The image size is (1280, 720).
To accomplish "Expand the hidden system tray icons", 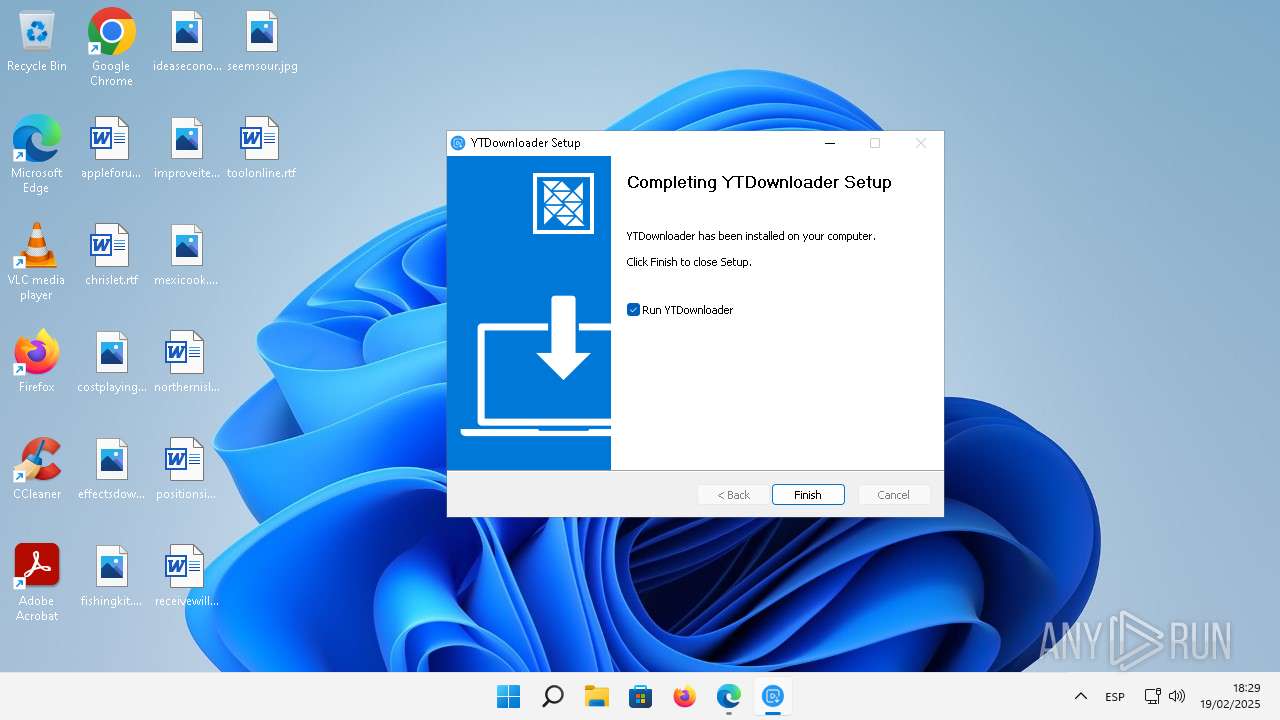I will (1080, 696).
